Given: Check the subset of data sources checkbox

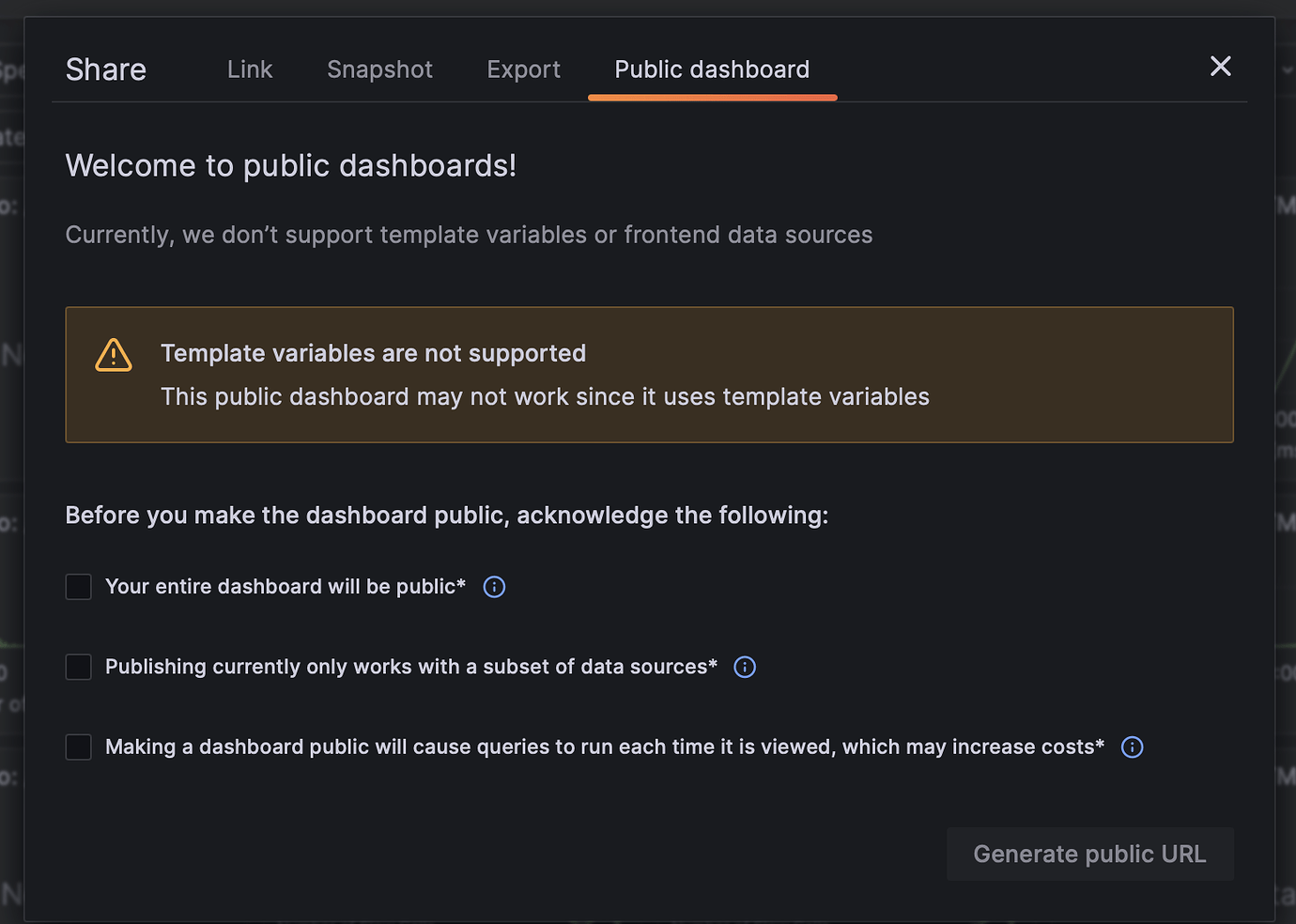Looking at the screenshot, I should pyautogui.click(x=79, y=667).
